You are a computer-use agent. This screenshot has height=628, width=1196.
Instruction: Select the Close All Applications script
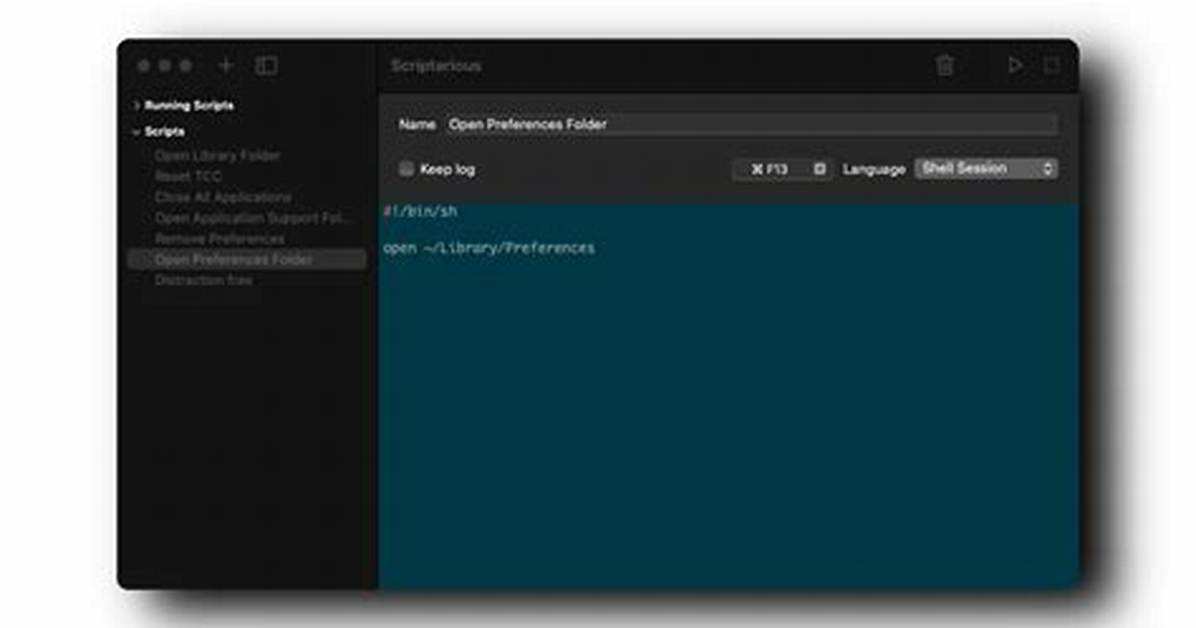tap(223, 197)
